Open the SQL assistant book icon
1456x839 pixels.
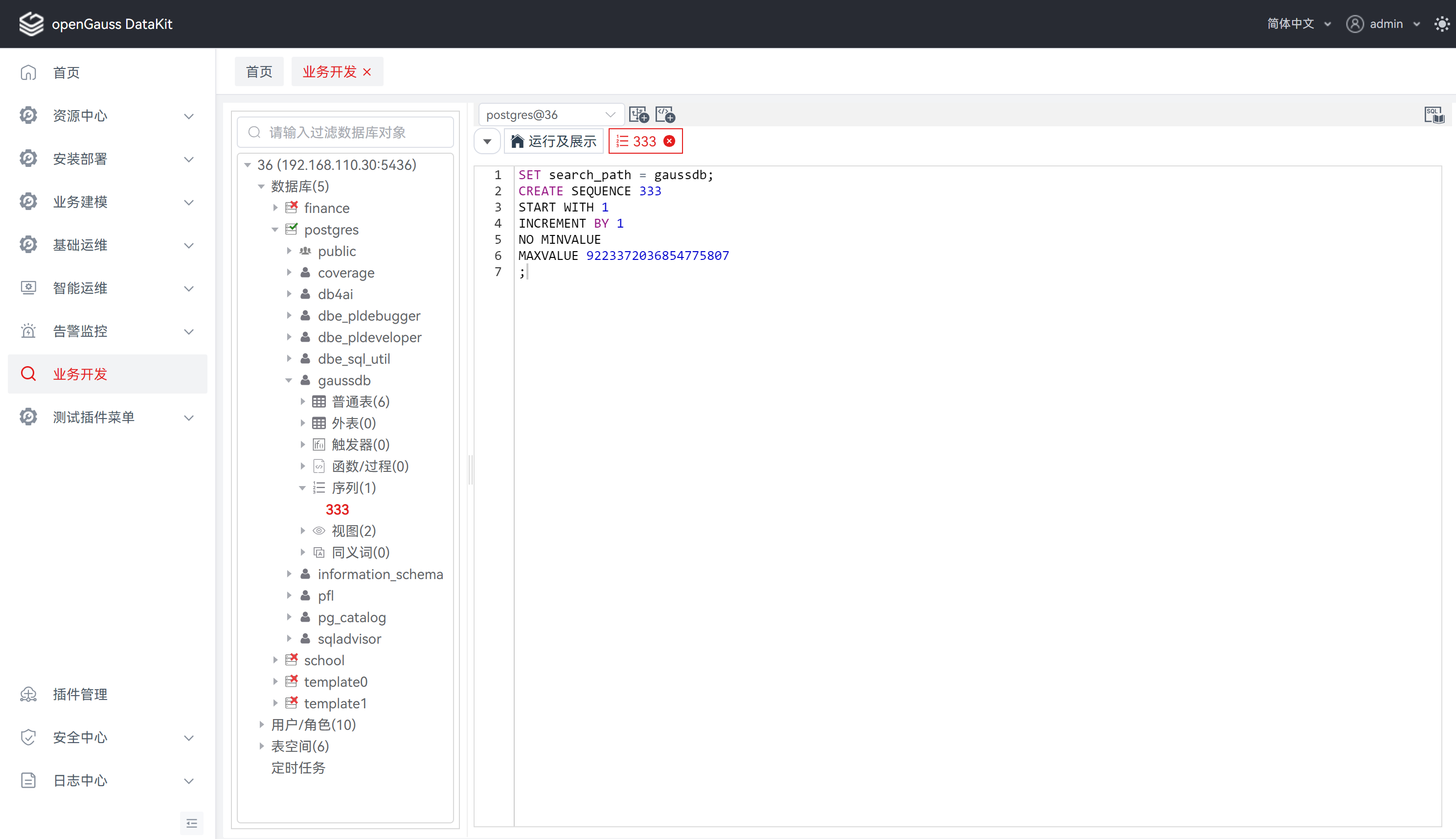point(1434,115)
